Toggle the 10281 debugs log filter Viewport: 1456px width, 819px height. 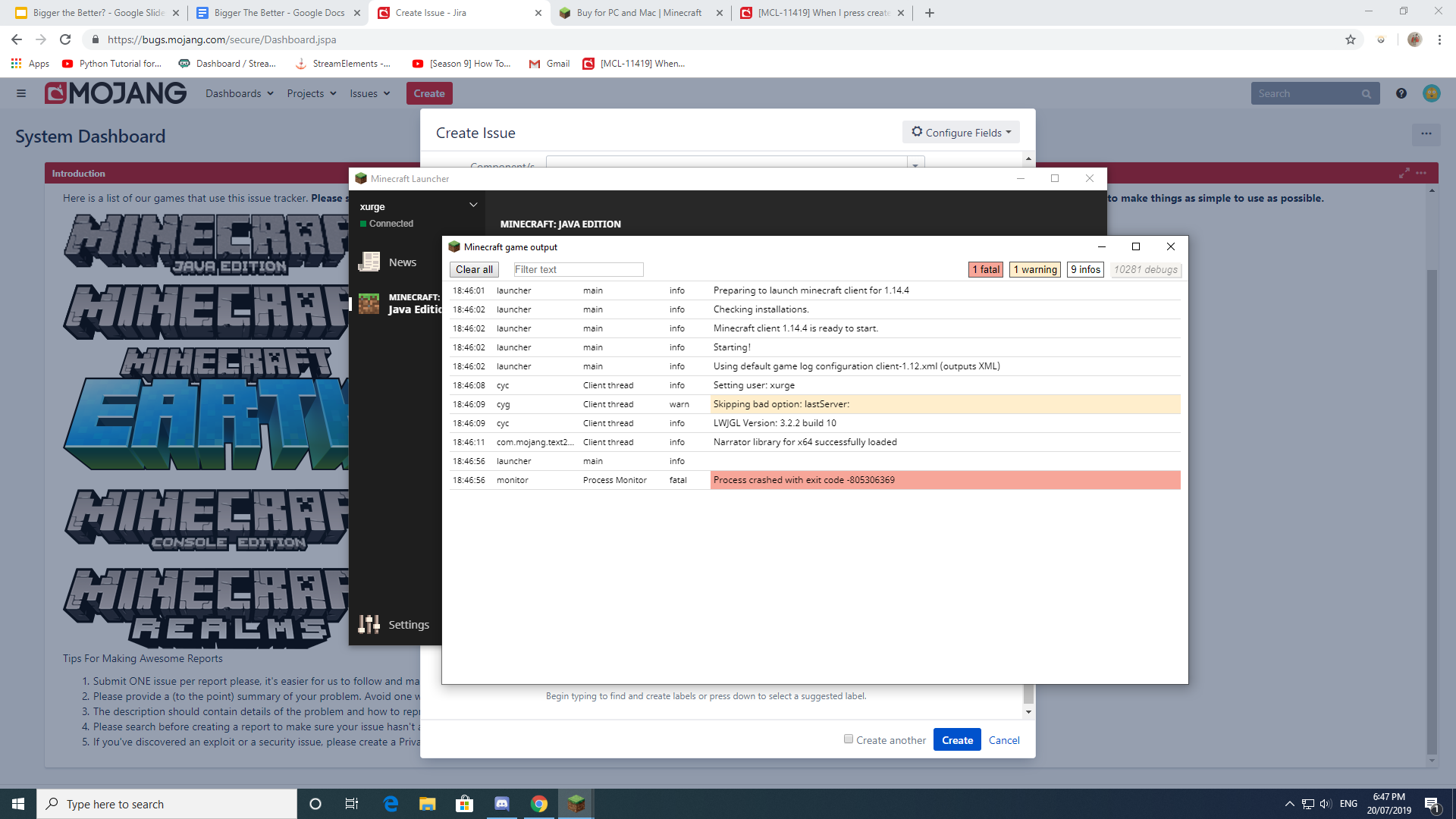click(x=1145, y=269)
